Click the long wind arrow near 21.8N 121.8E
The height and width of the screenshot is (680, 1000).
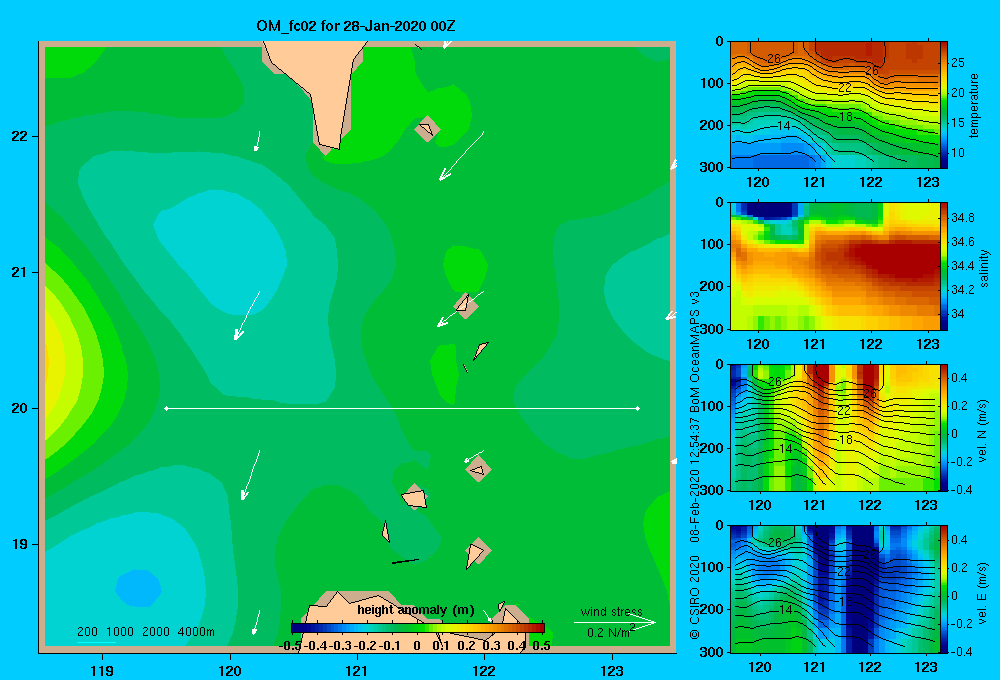click(x=461, y=156)
